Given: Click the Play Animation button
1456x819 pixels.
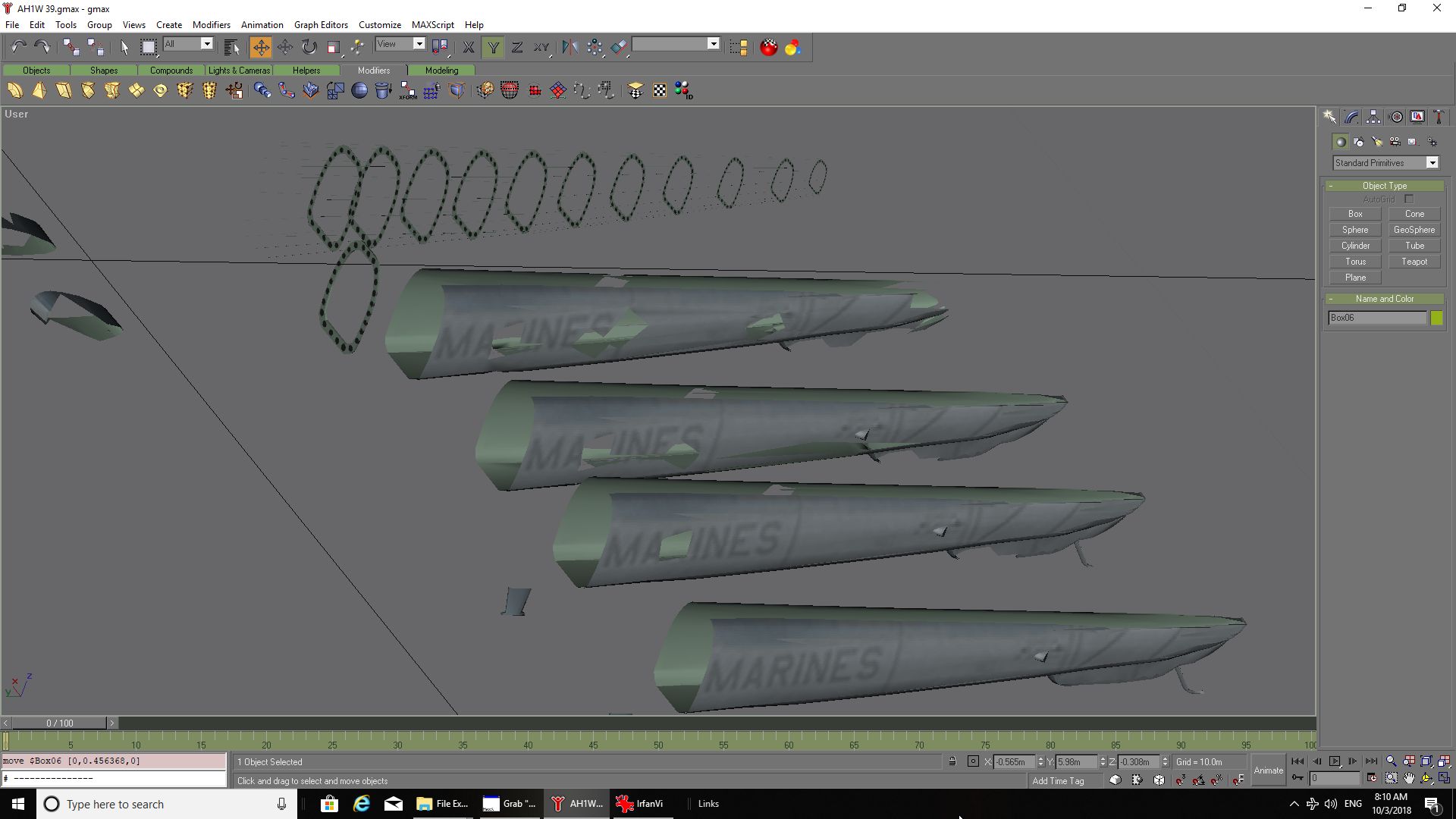Looking at the screenshot, I should 1335,761.
